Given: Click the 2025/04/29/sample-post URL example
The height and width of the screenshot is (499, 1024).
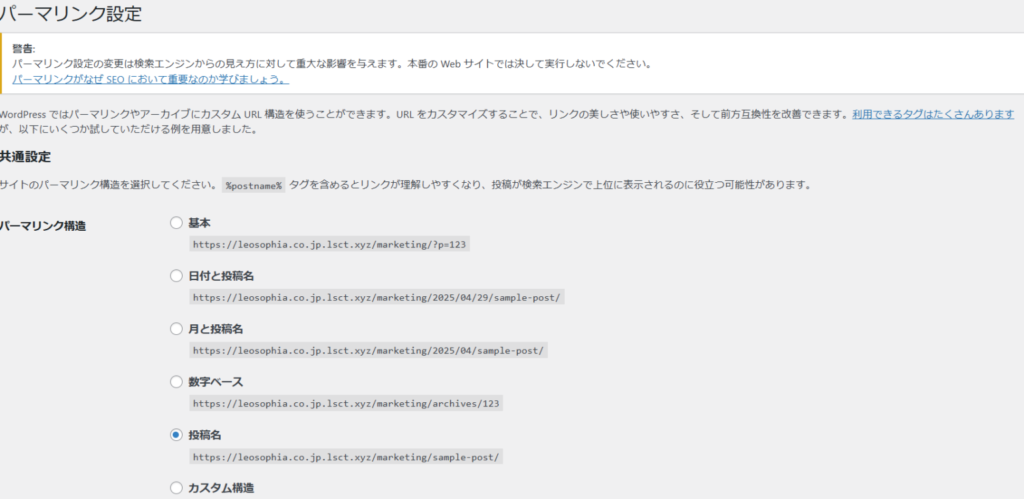Looking at the screenshot, I should (377, 297).
